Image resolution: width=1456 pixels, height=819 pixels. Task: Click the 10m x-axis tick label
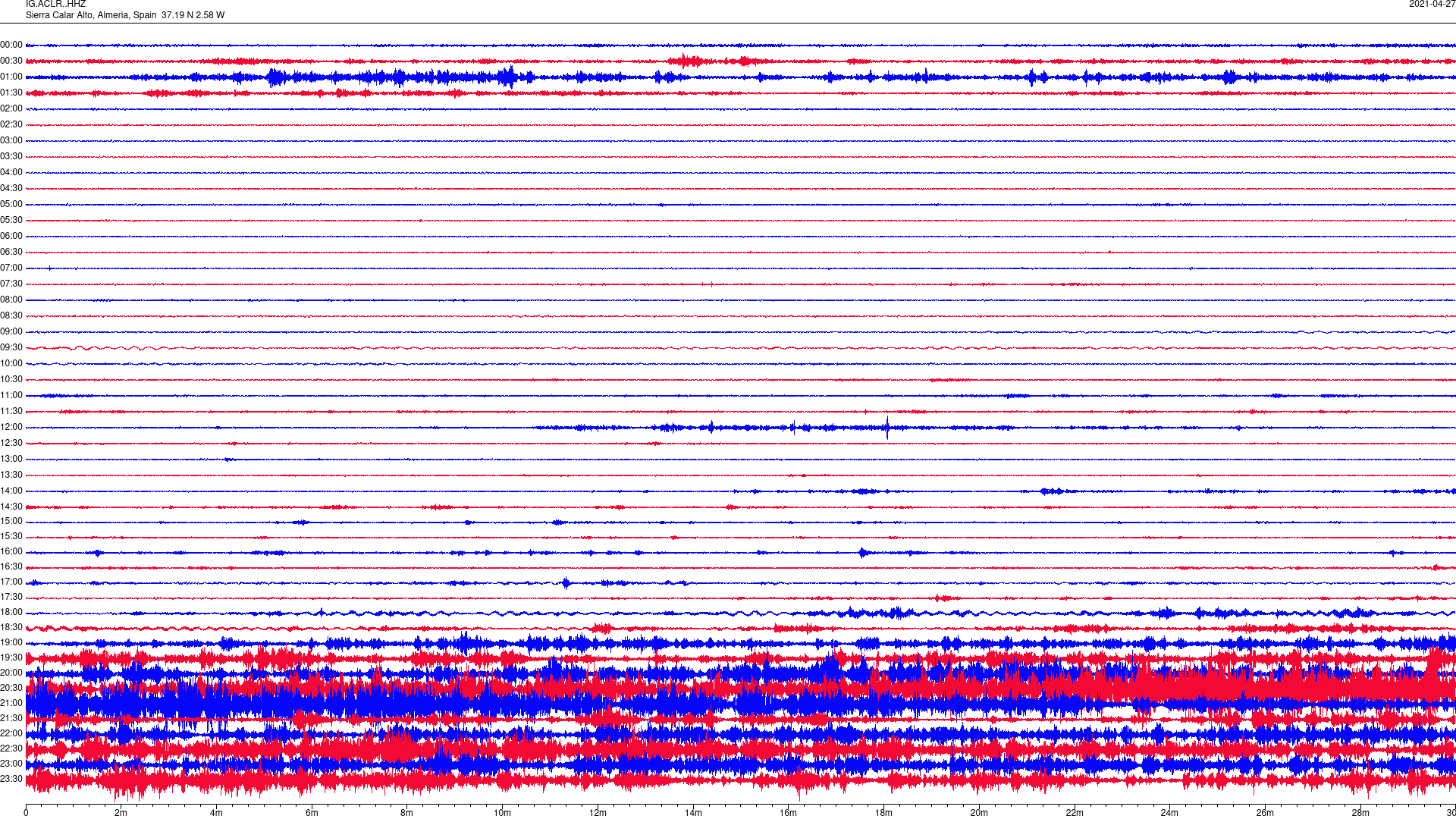502,813
